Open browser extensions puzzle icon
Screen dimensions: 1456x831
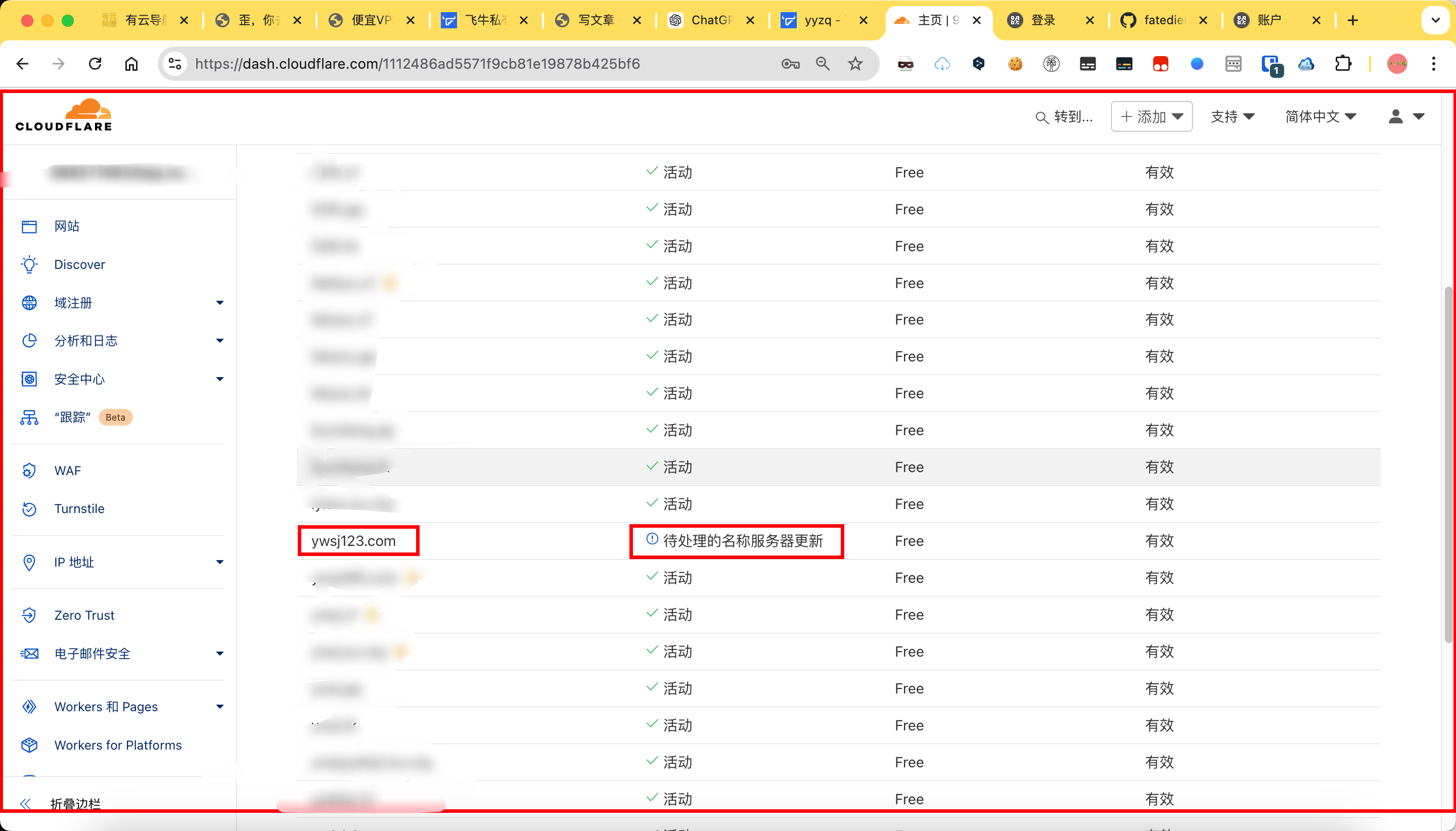pyautogui.click(x=1343, y=64)
